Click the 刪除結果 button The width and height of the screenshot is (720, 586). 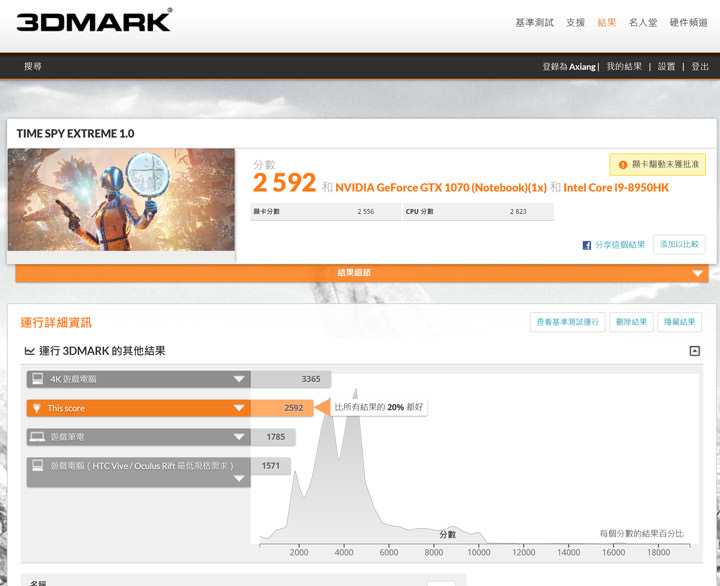click(x=633, y=322)
